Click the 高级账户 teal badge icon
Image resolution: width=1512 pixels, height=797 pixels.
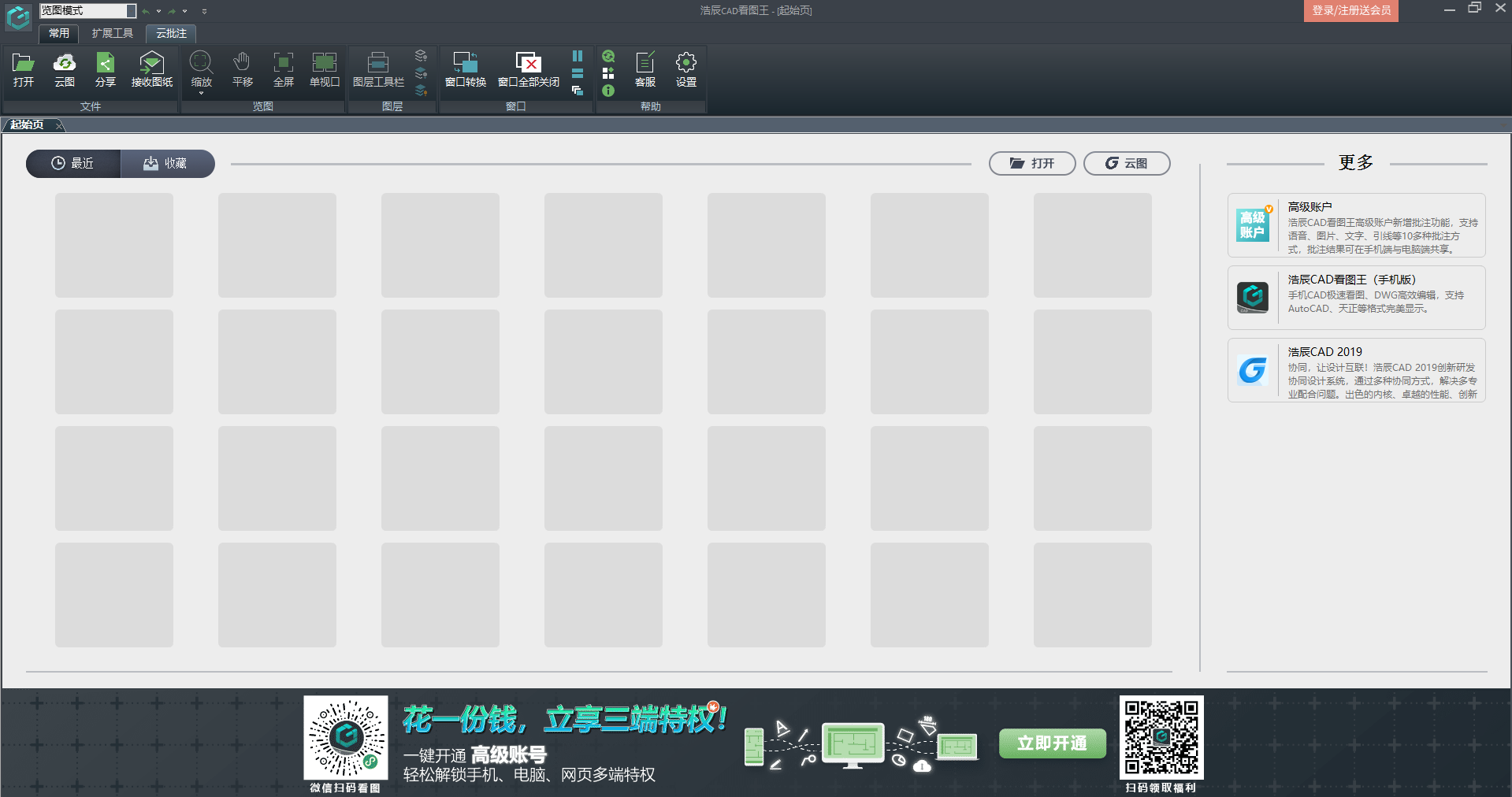[x=1253, y=224]
